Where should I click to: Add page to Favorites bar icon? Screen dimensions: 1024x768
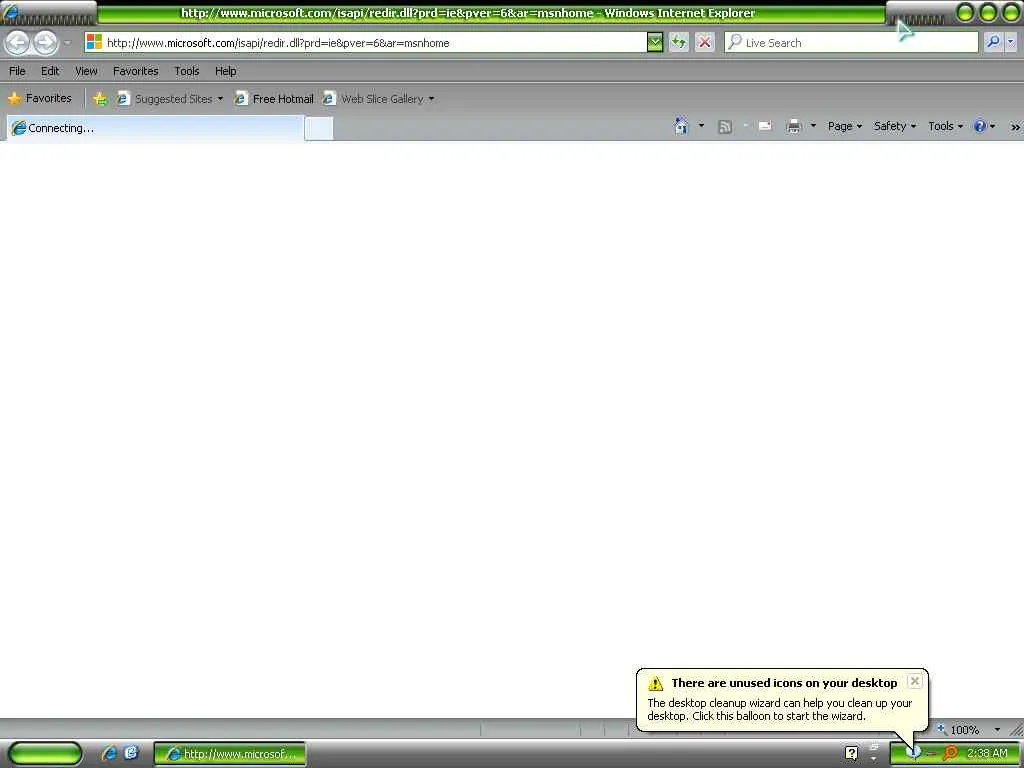click(x=100, y=99)
